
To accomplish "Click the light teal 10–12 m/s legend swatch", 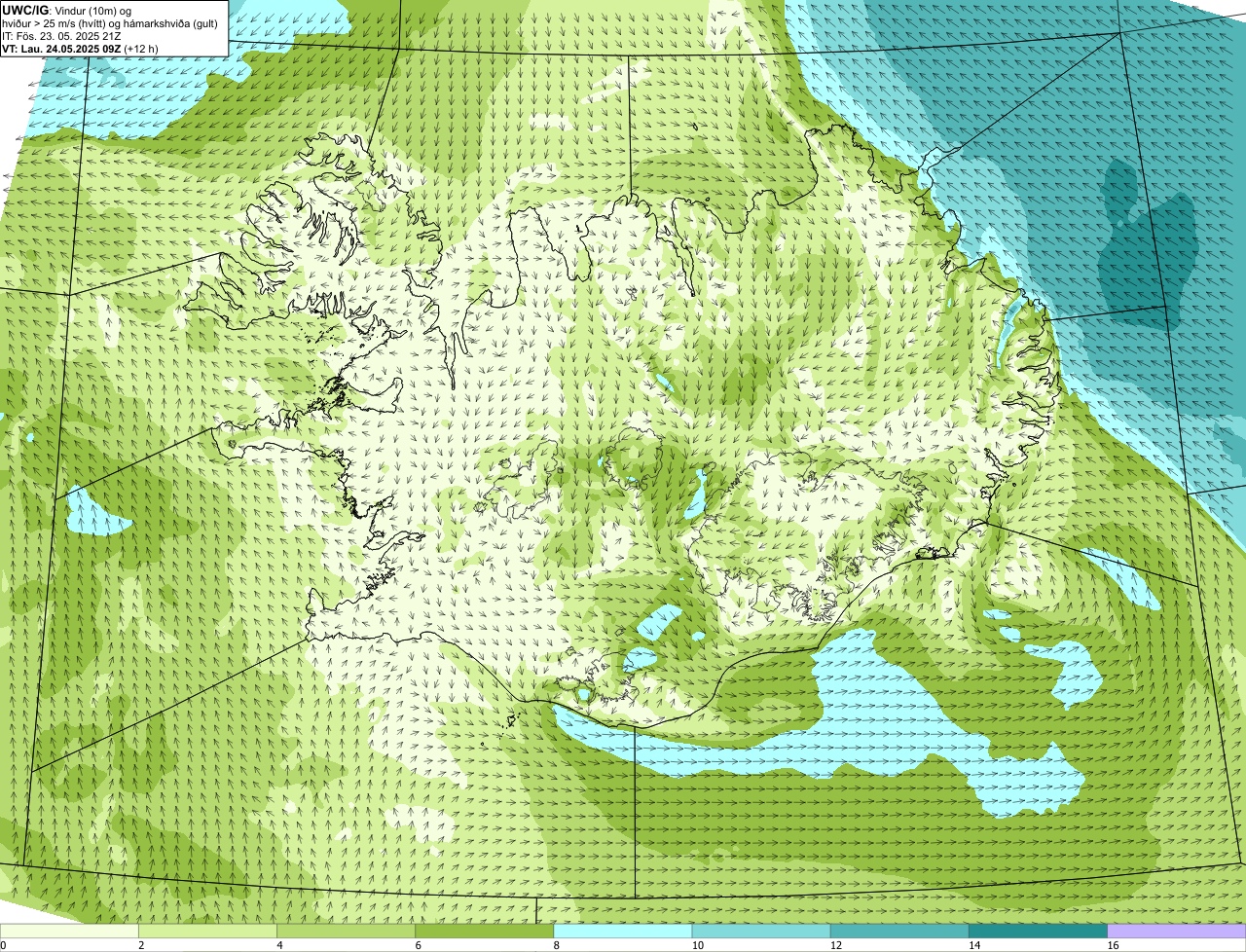I will (761, 932).
